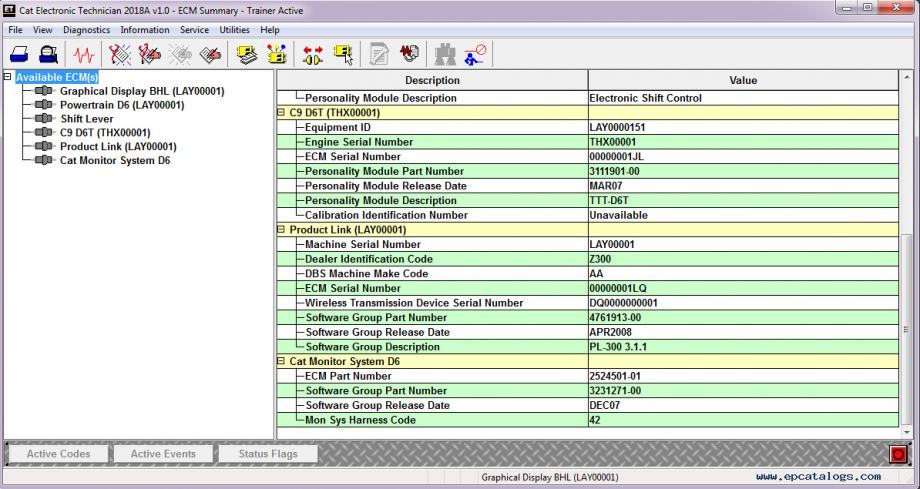The height and width of the screenshot is (489, 920).
Task: Click the Print toolbar icon
Action: click(x=20, y=54)
